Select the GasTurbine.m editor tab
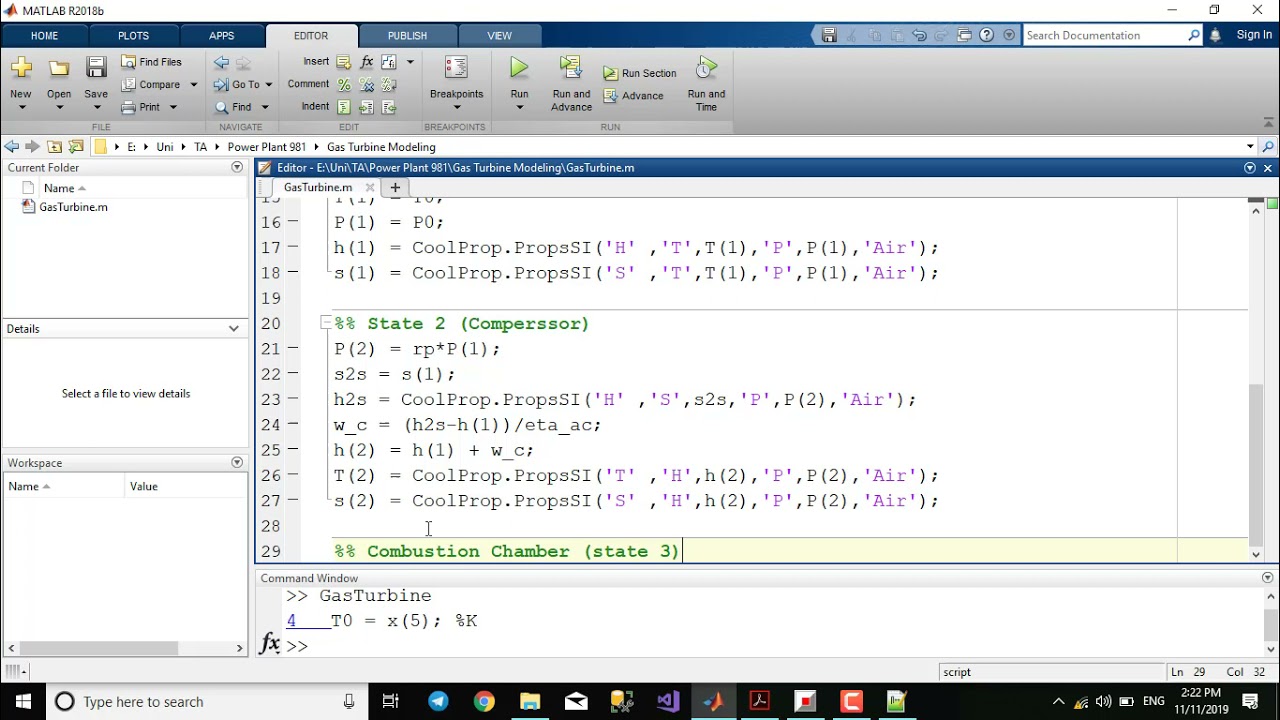The height and width of the screenshot is (720, 1280). pyautogui.click(x=317, y=187)
